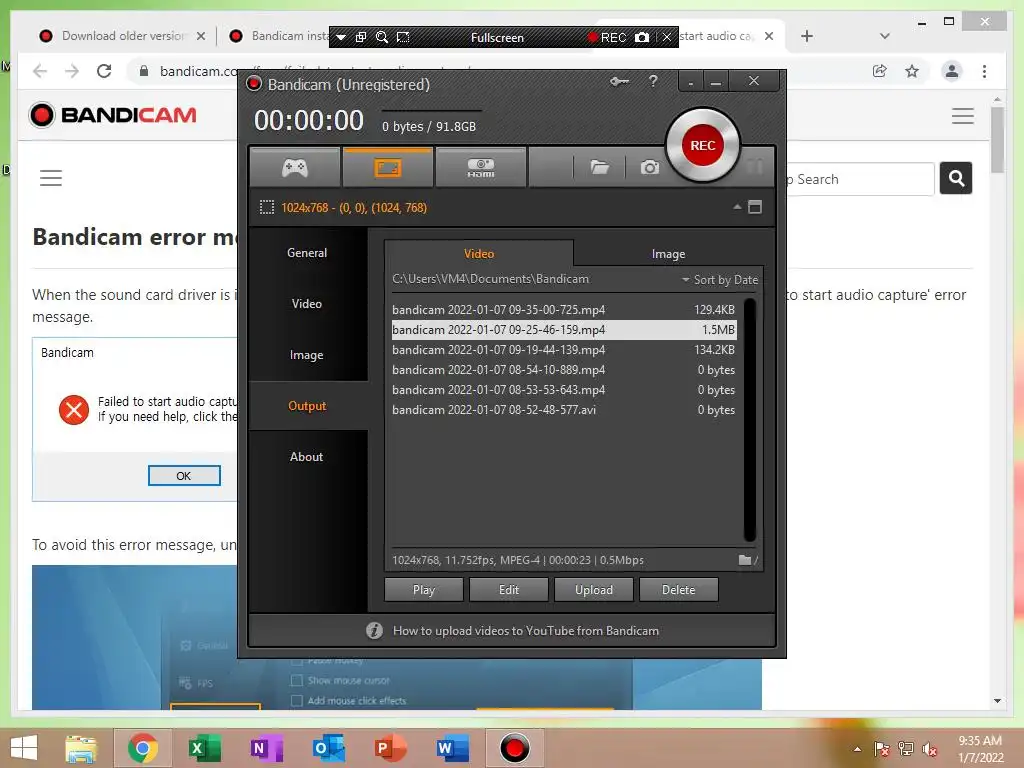The width and height of the screenshot is (1024, 768).
Task: Click OK in the error dialog image
Action: [x=184, y=476]
